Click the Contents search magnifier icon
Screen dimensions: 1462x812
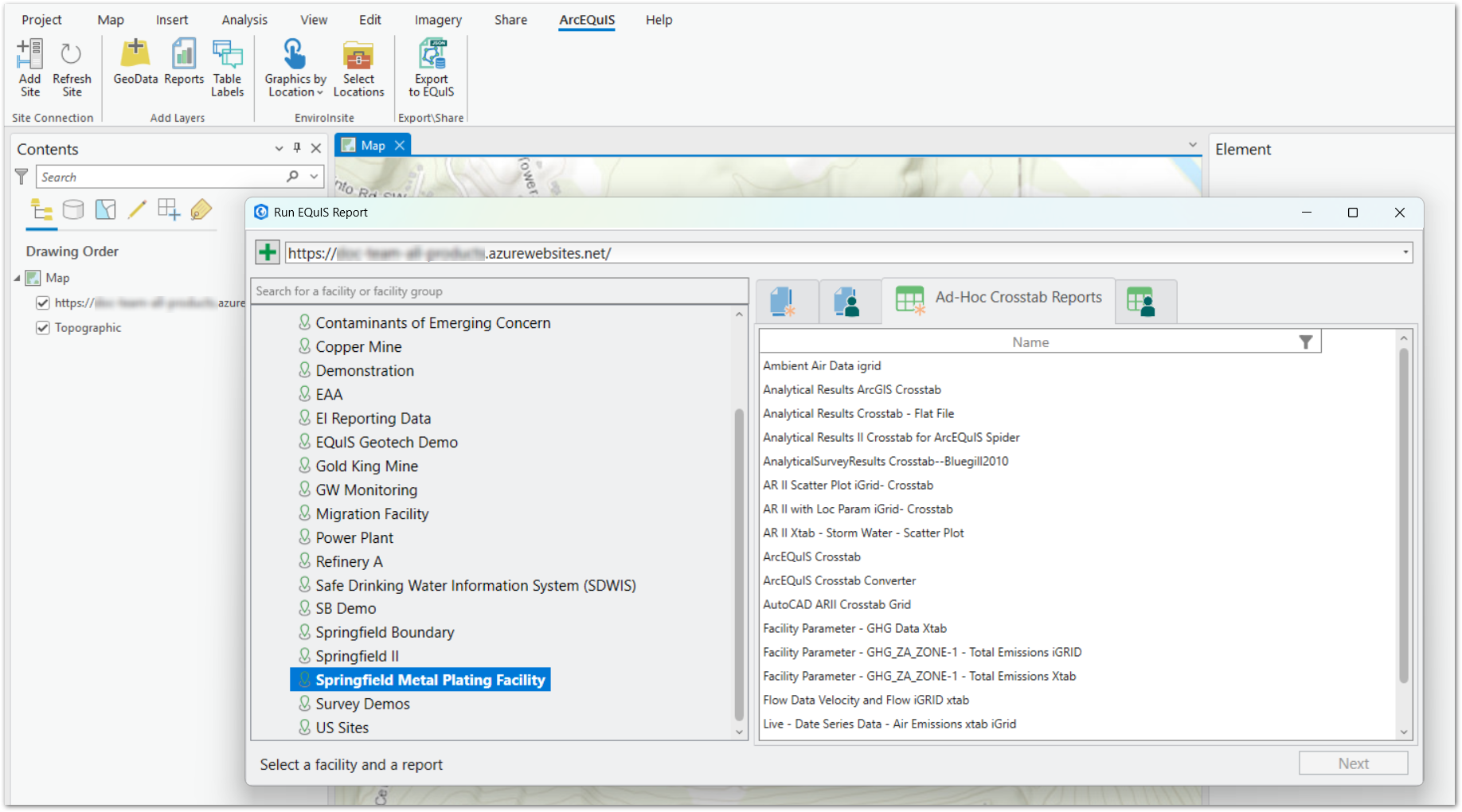(293, 176)
